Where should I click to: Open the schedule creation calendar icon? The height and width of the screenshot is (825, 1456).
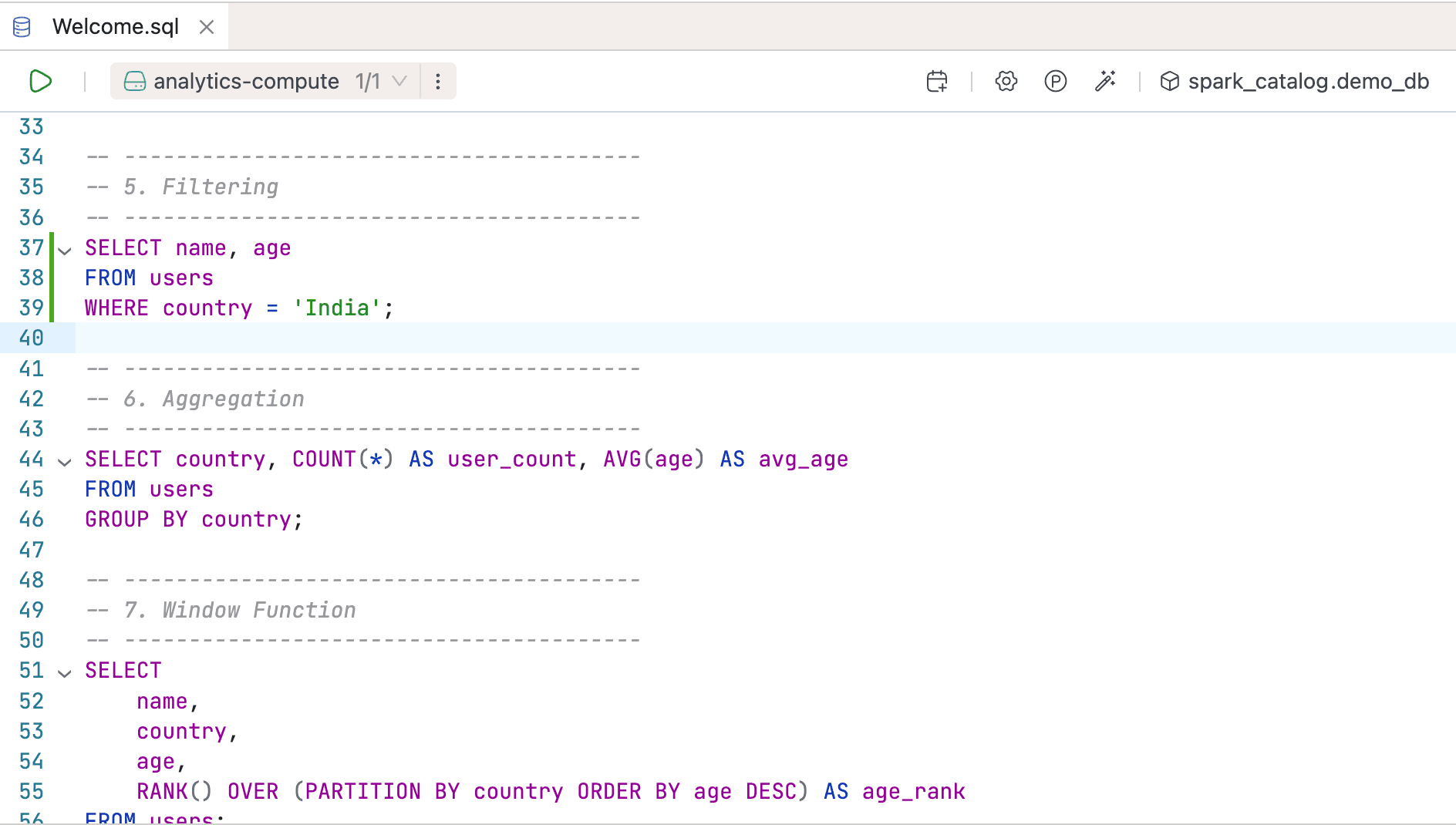click(x=936, y=80)
